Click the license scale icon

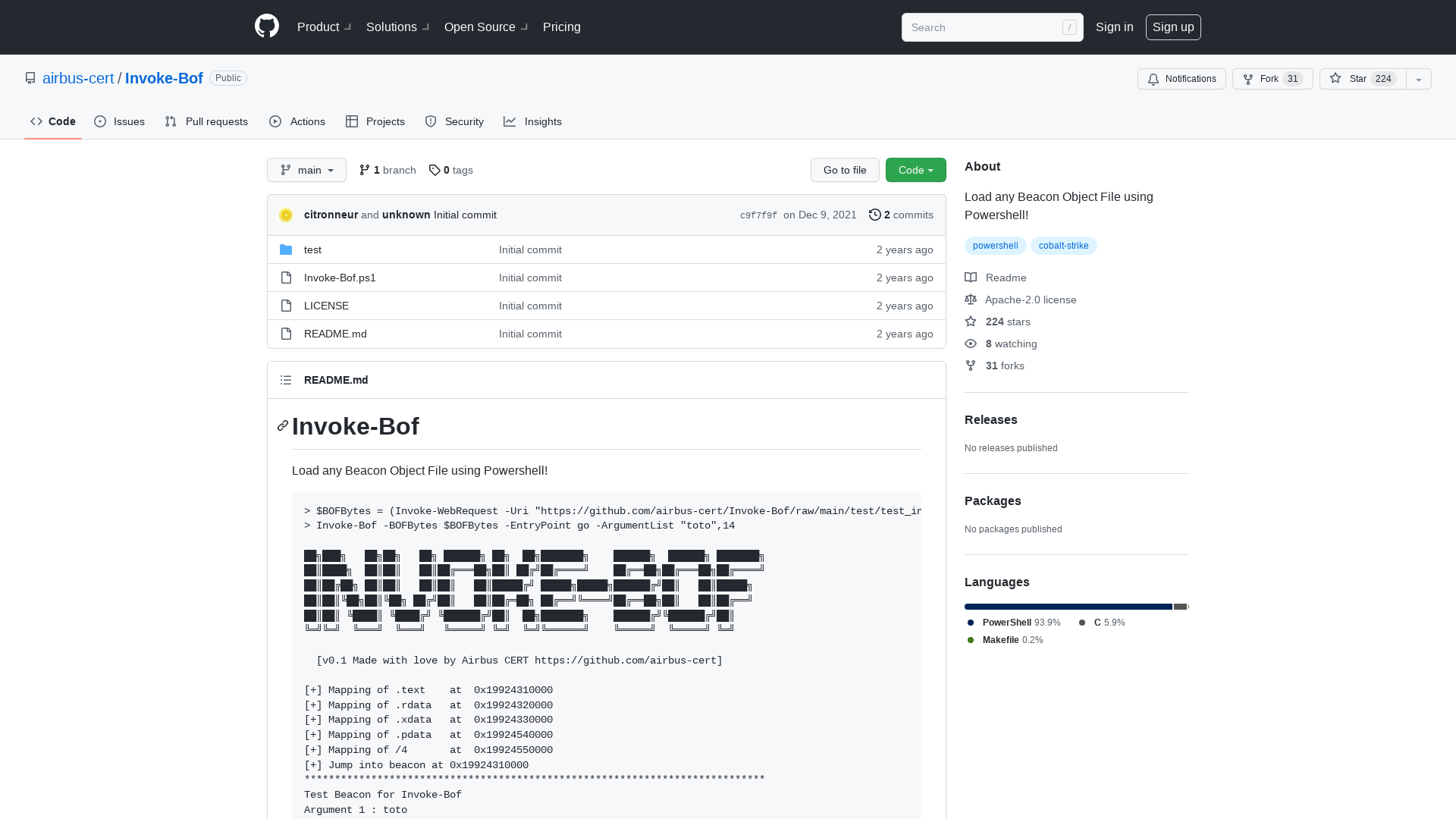[x=971, y=300]
